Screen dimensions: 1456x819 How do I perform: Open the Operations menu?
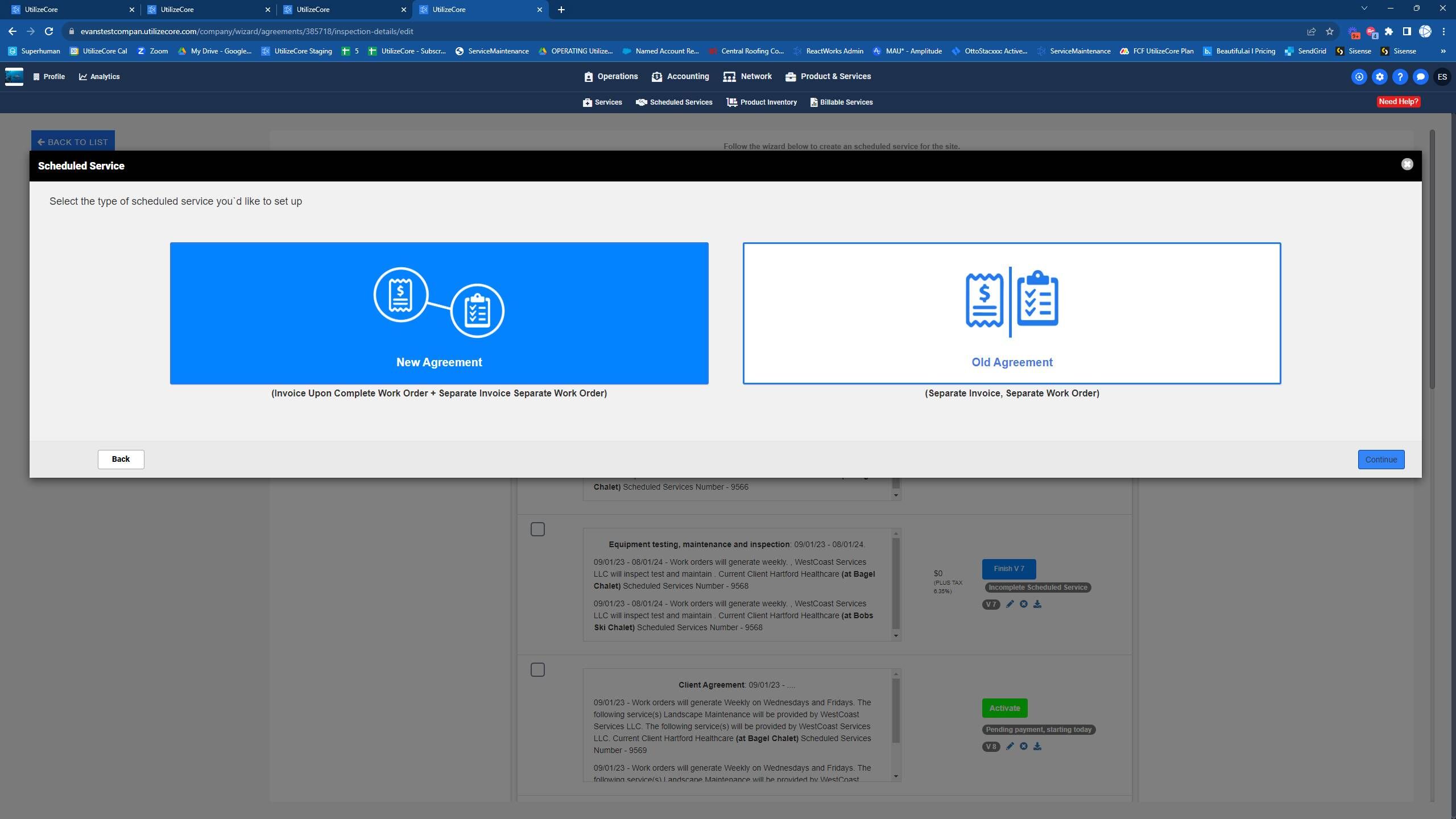[611, 77]
